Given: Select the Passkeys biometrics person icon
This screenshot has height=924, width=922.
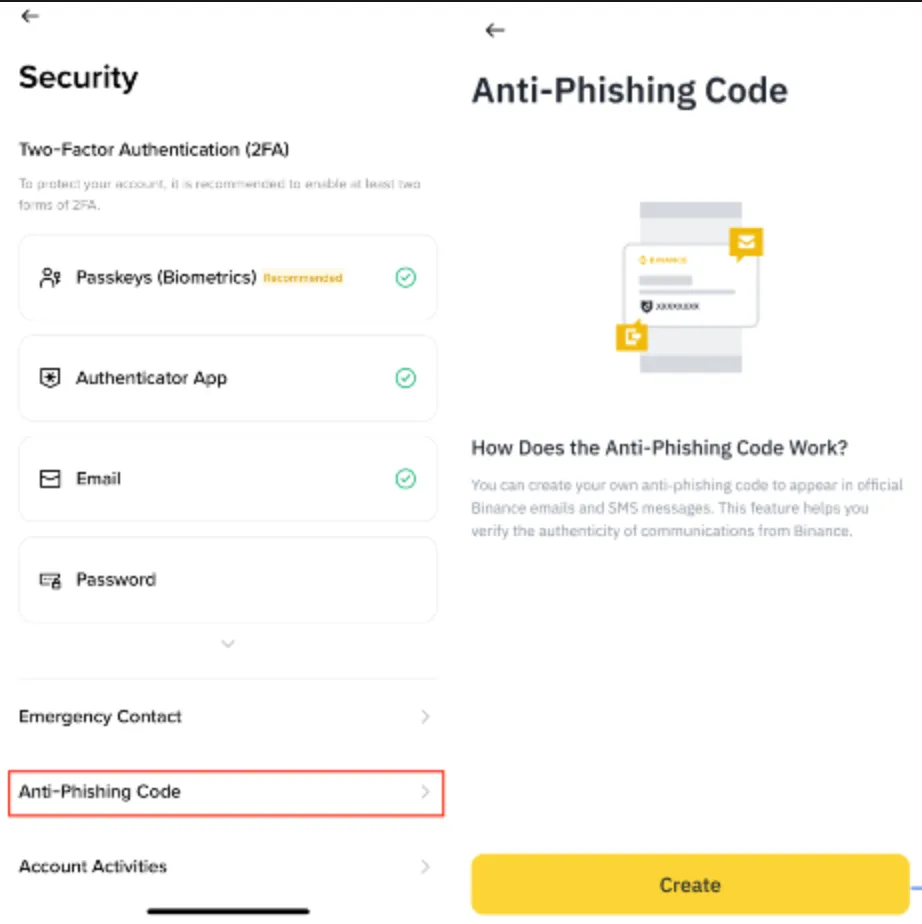Looking at the screenshot, I should tap(50, 277).
